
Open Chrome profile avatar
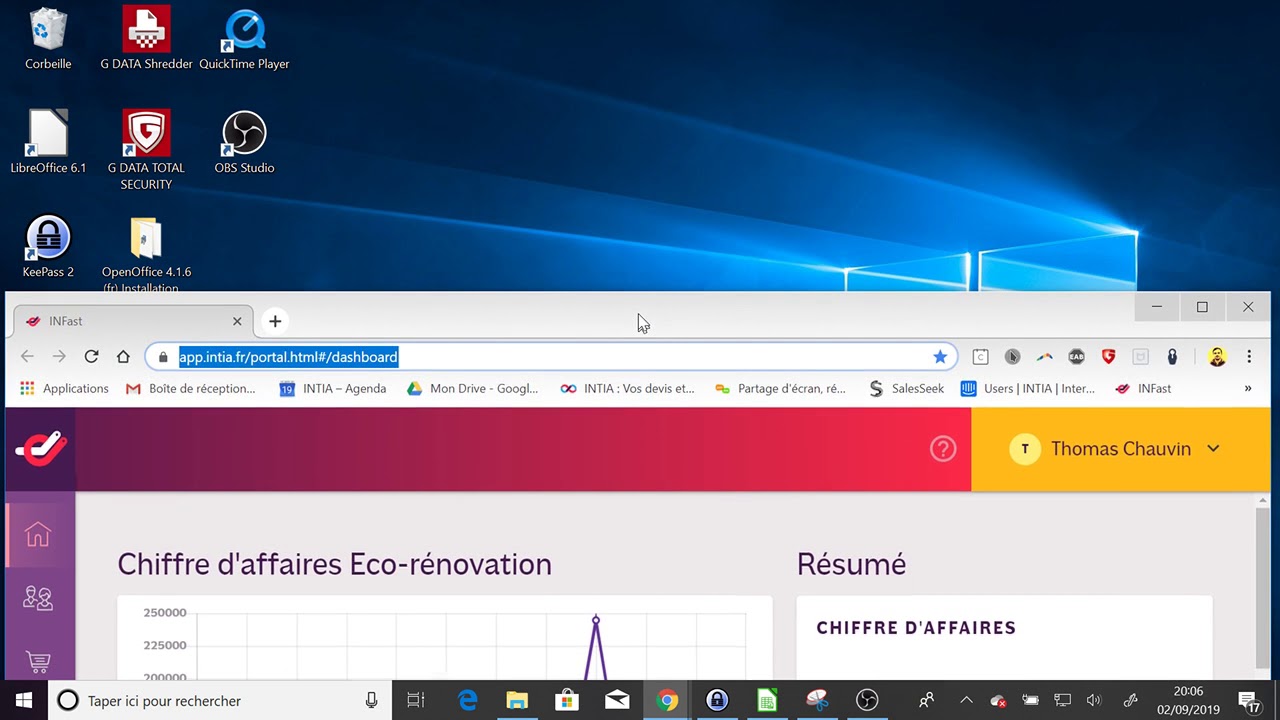[x=1217, y=357]
